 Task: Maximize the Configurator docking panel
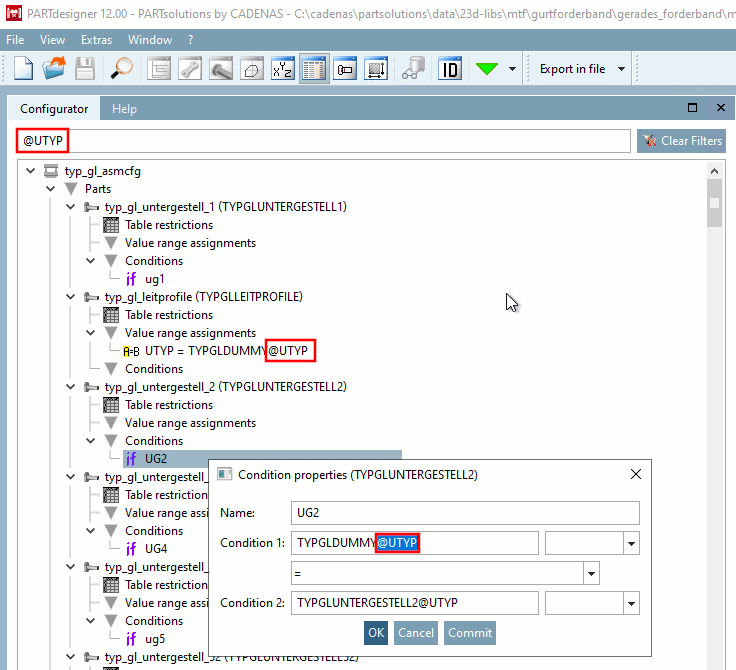[x=692, y=108]
